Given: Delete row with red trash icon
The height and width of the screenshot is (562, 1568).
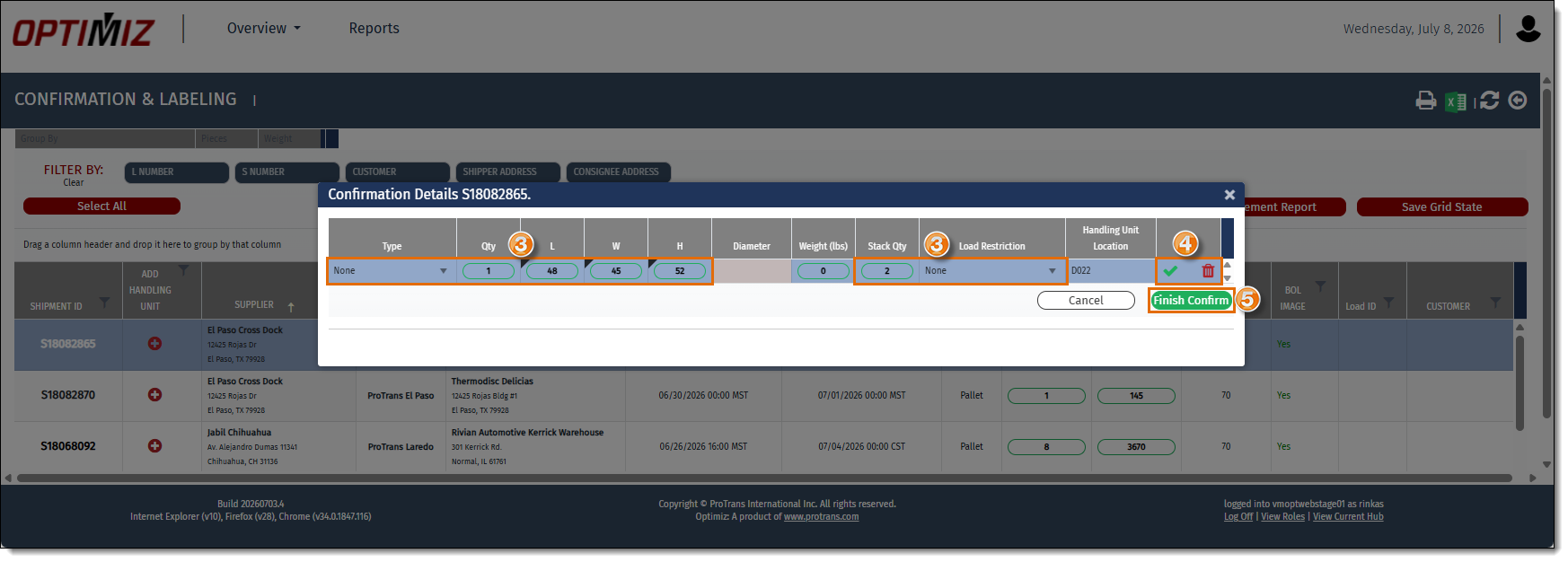Looking at the screenshot, I should [x=1208, y=271].
